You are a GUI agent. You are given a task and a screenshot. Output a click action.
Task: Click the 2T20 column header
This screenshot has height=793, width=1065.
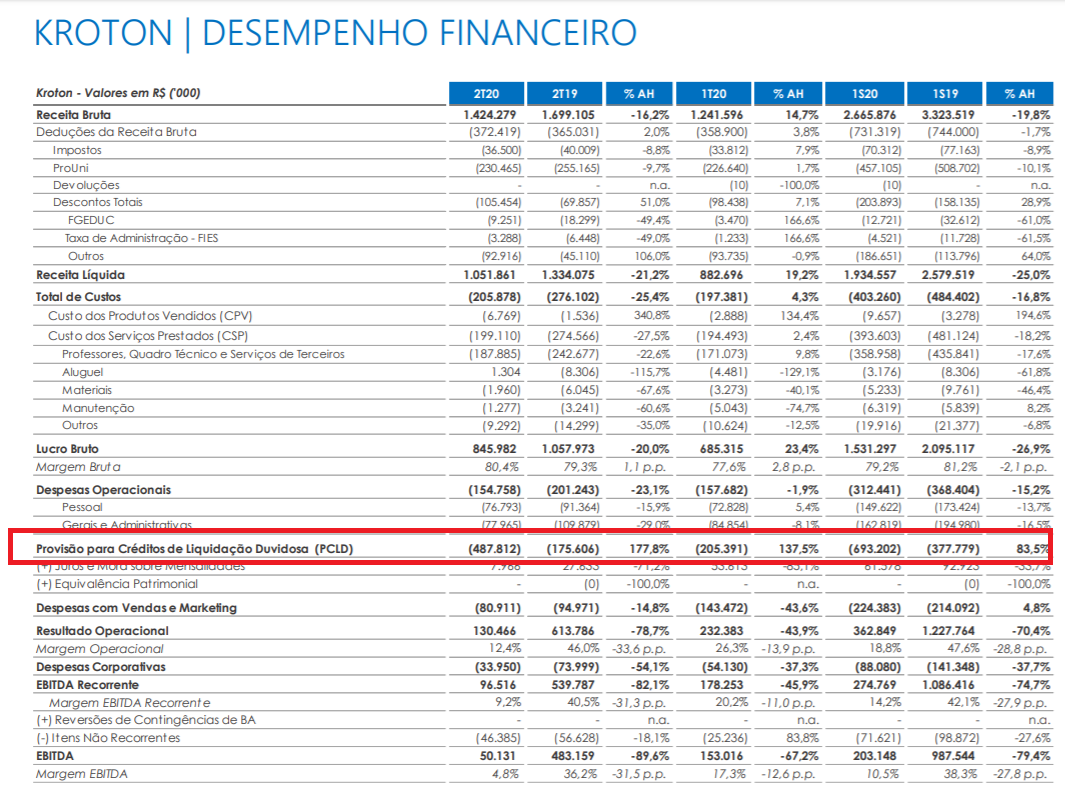tap(485, 93)
